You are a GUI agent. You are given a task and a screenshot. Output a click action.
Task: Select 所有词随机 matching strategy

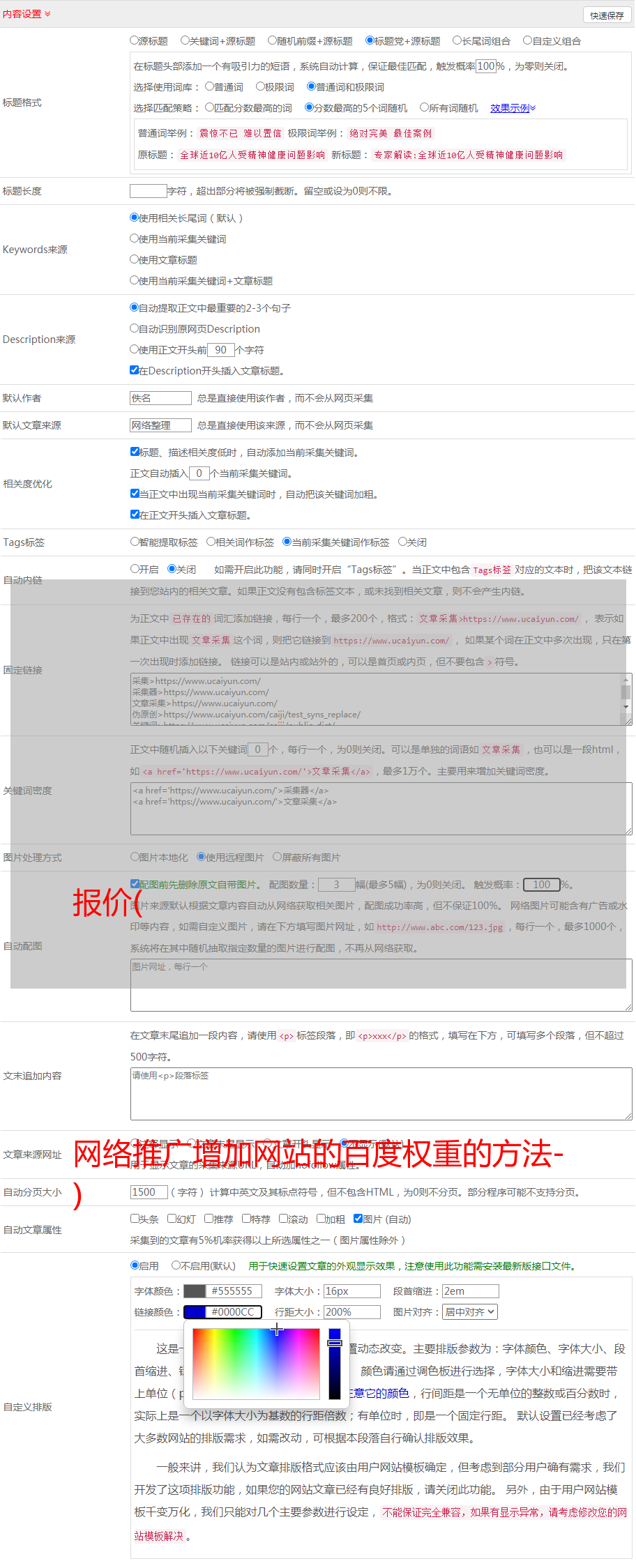(x=424, y=107)
